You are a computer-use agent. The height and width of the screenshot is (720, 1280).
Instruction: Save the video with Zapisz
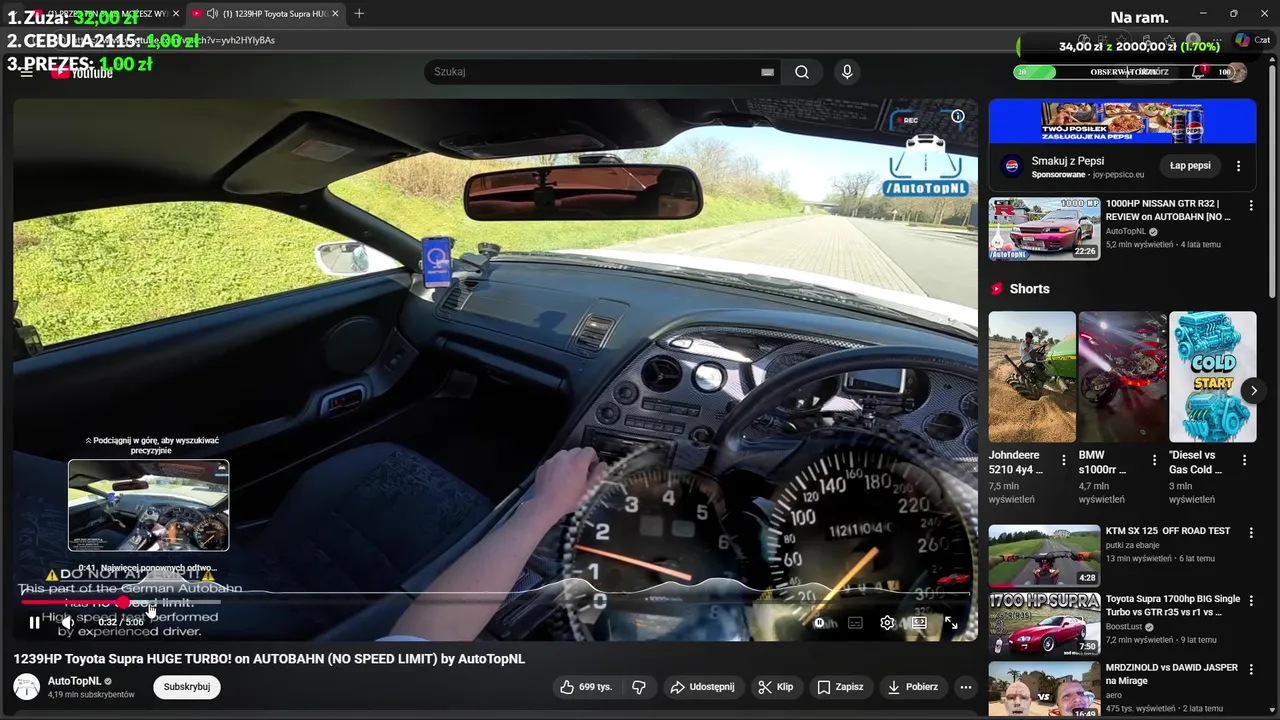840,687
